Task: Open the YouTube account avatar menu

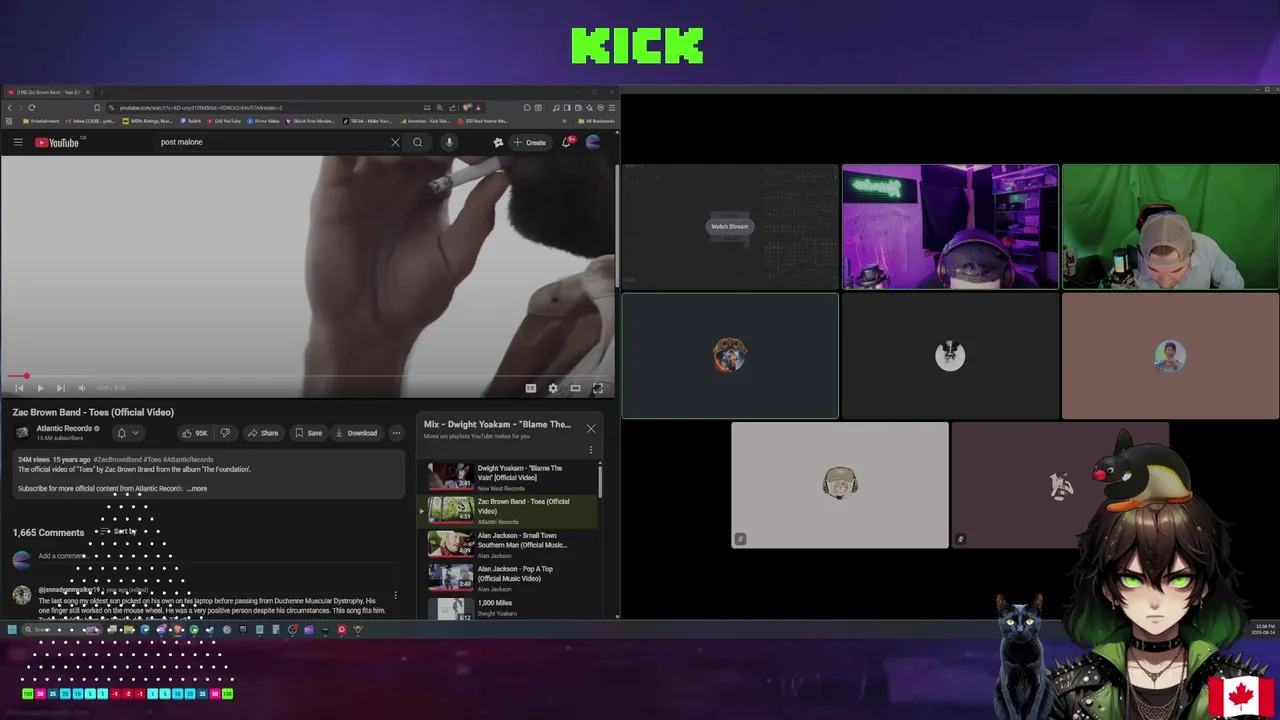Action: coord(593,142)
